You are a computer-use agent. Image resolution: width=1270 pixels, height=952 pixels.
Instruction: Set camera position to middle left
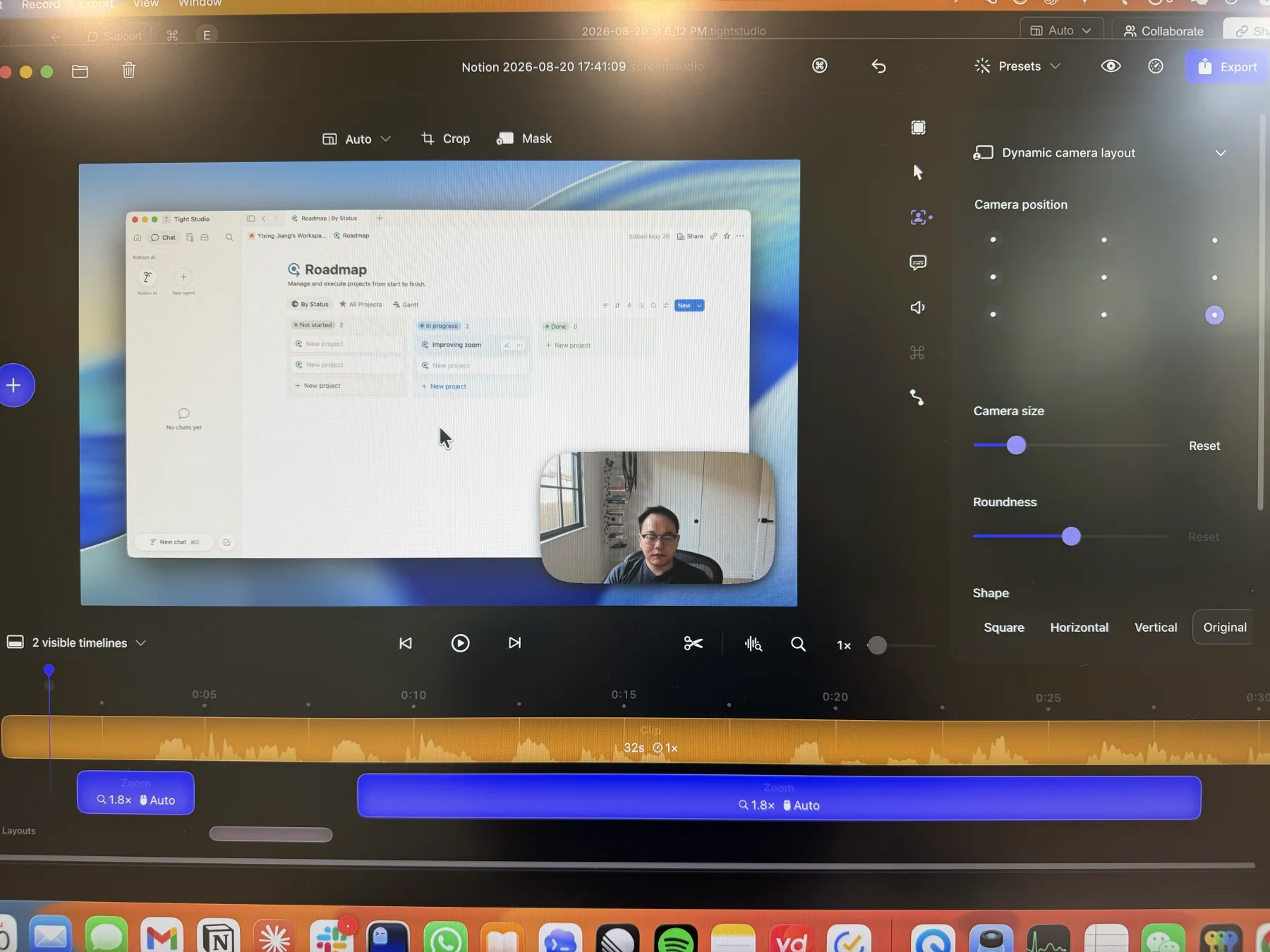tap(993, 277)
